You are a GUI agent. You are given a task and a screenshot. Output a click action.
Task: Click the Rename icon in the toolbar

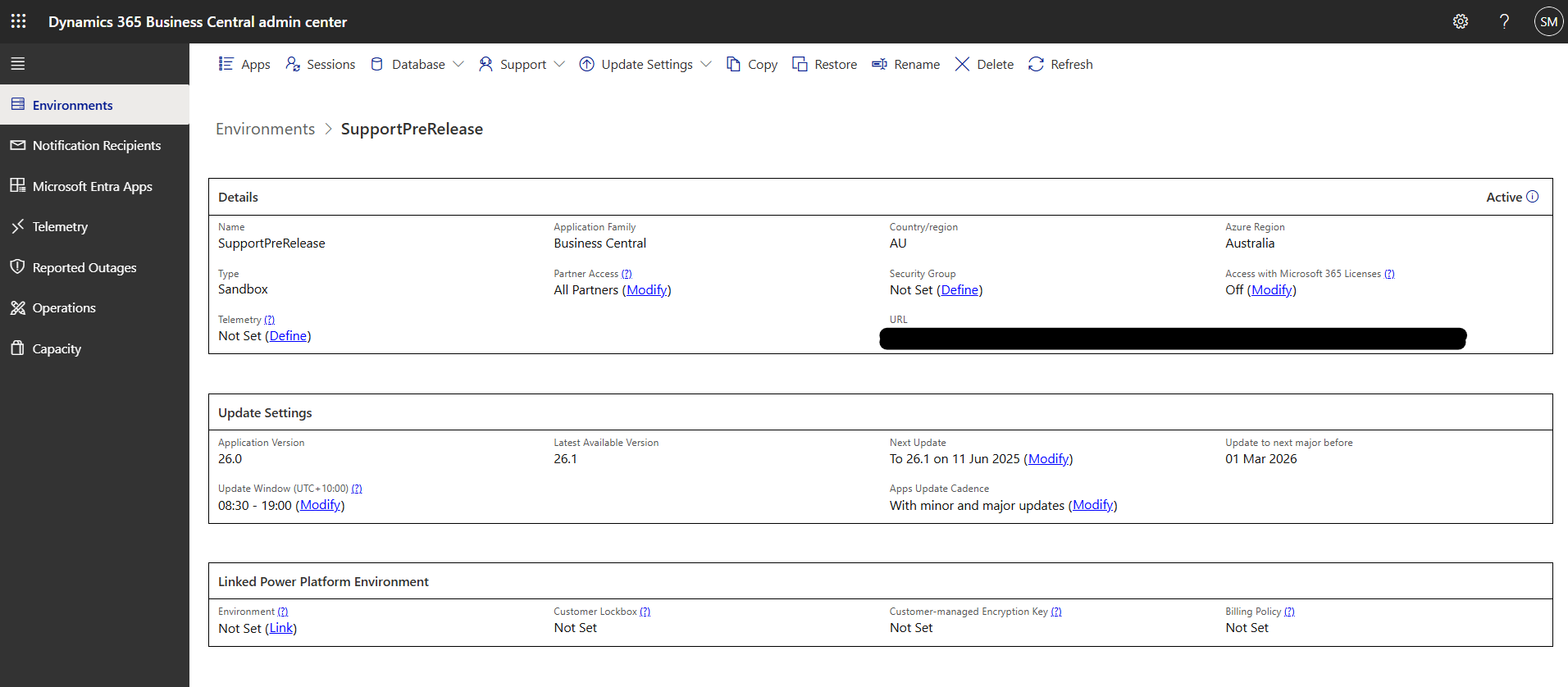879,64
